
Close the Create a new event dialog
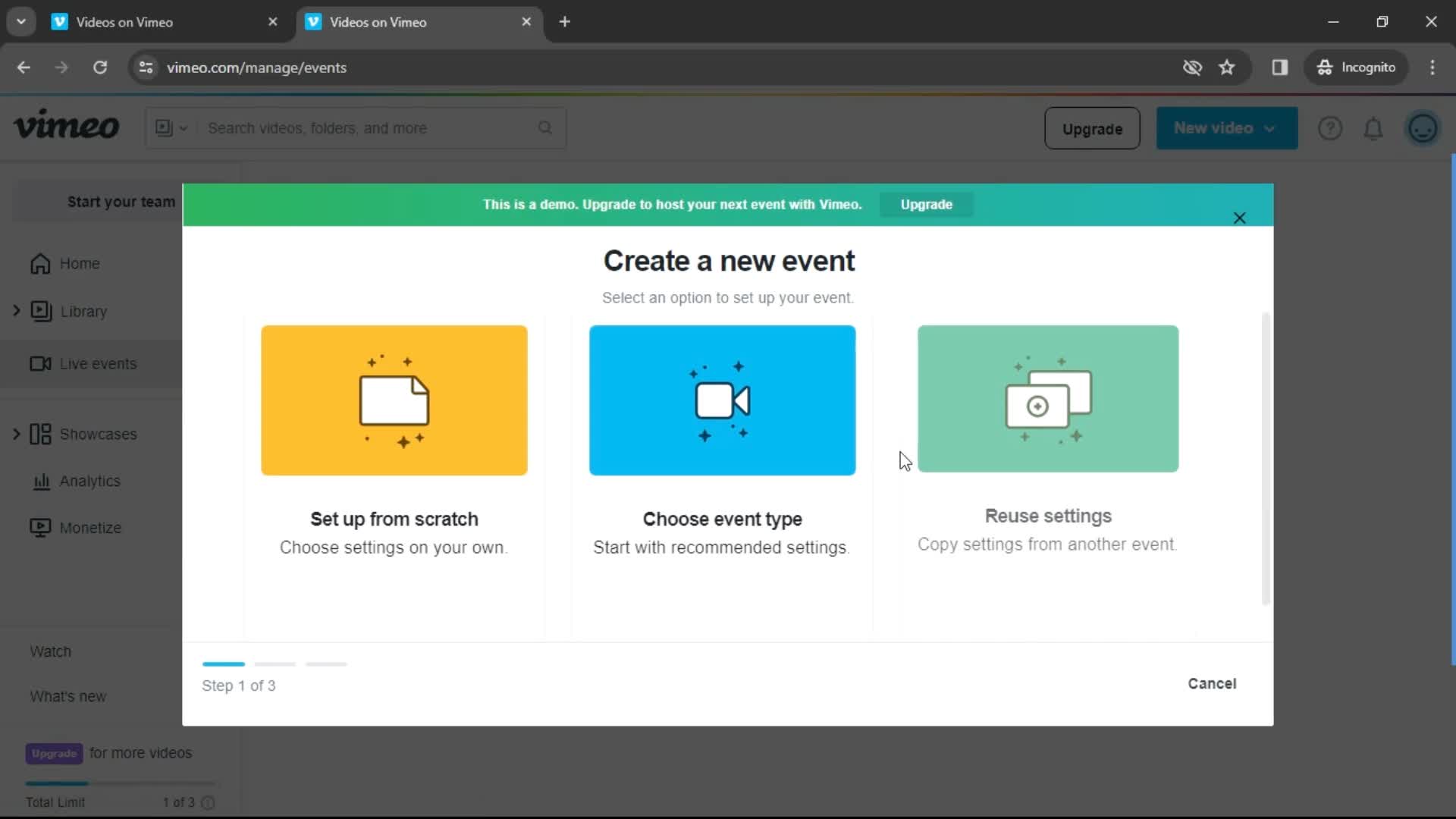point(1240,218)
